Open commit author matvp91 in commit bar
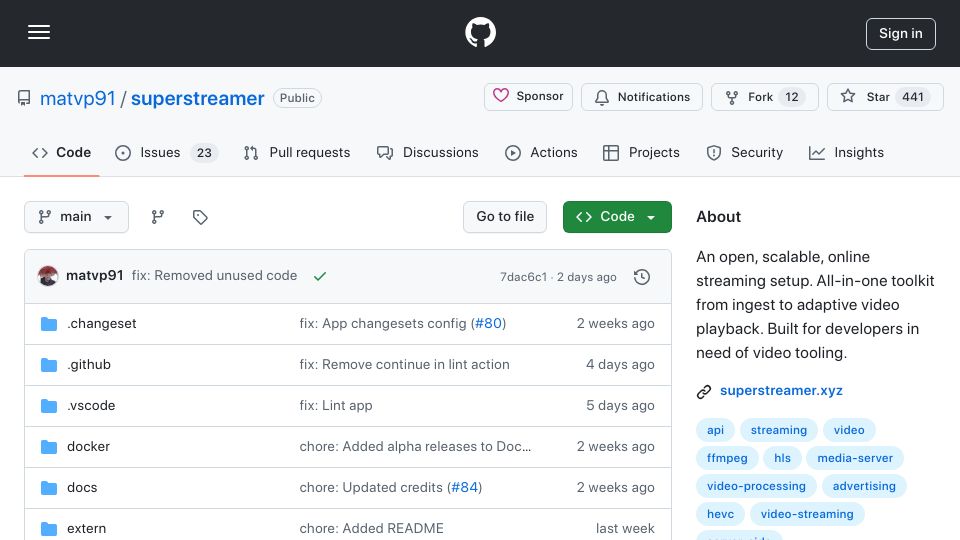Screen dimensions: 960x540 click(95, 276)
